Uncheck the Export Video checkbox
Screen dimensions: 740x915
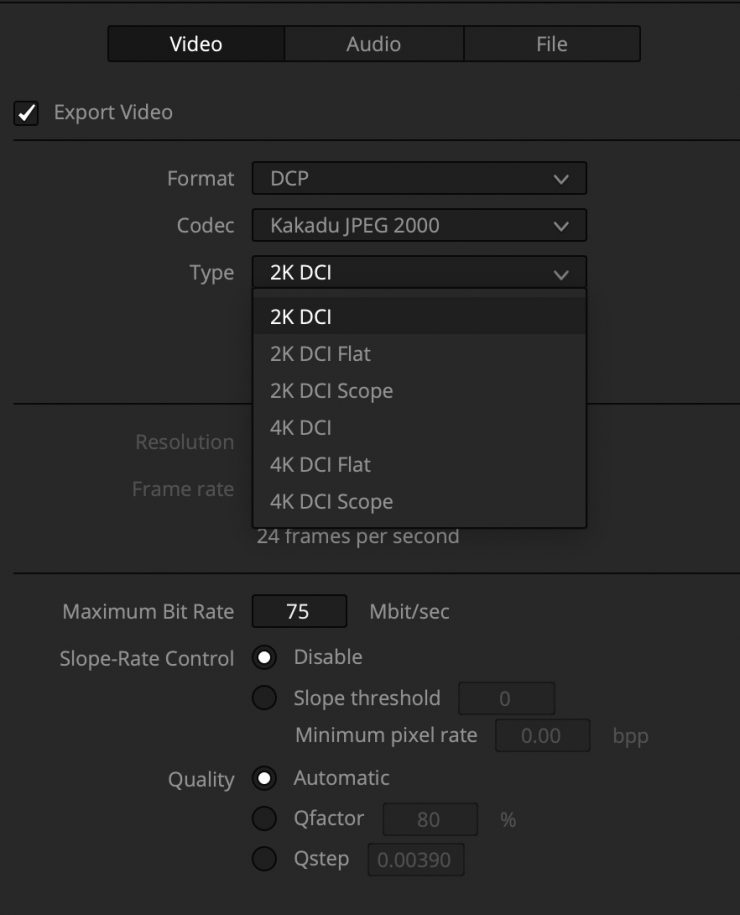26,113
